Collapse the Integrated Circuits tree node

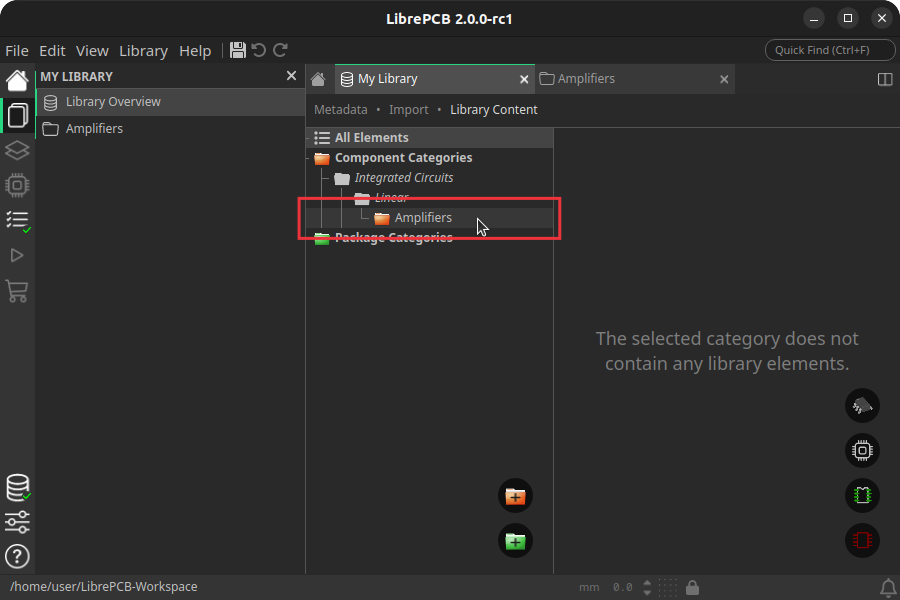(x=323, y=177)
